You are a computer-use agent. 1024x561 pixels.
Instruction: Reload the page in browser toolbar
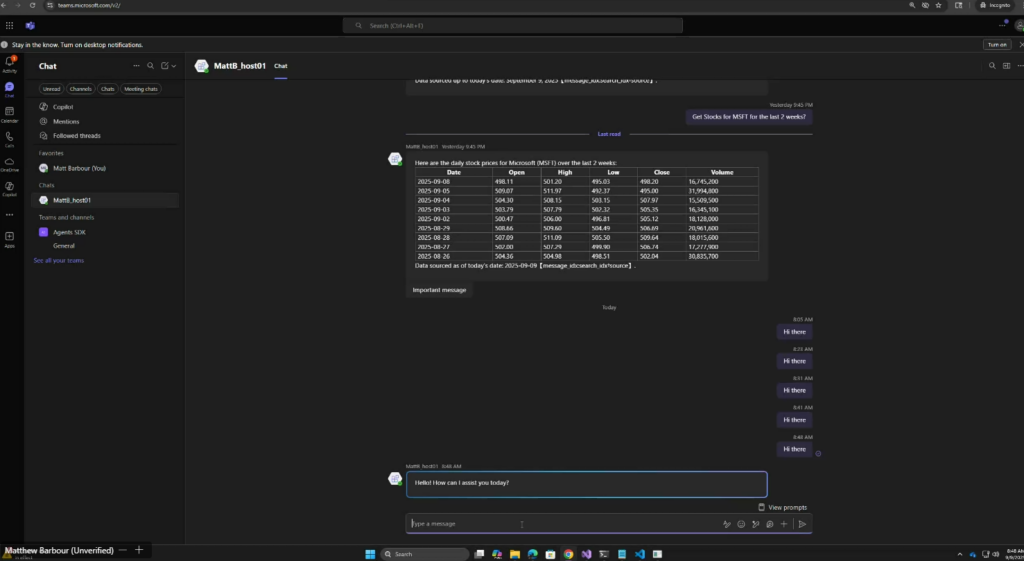(32, 5)
